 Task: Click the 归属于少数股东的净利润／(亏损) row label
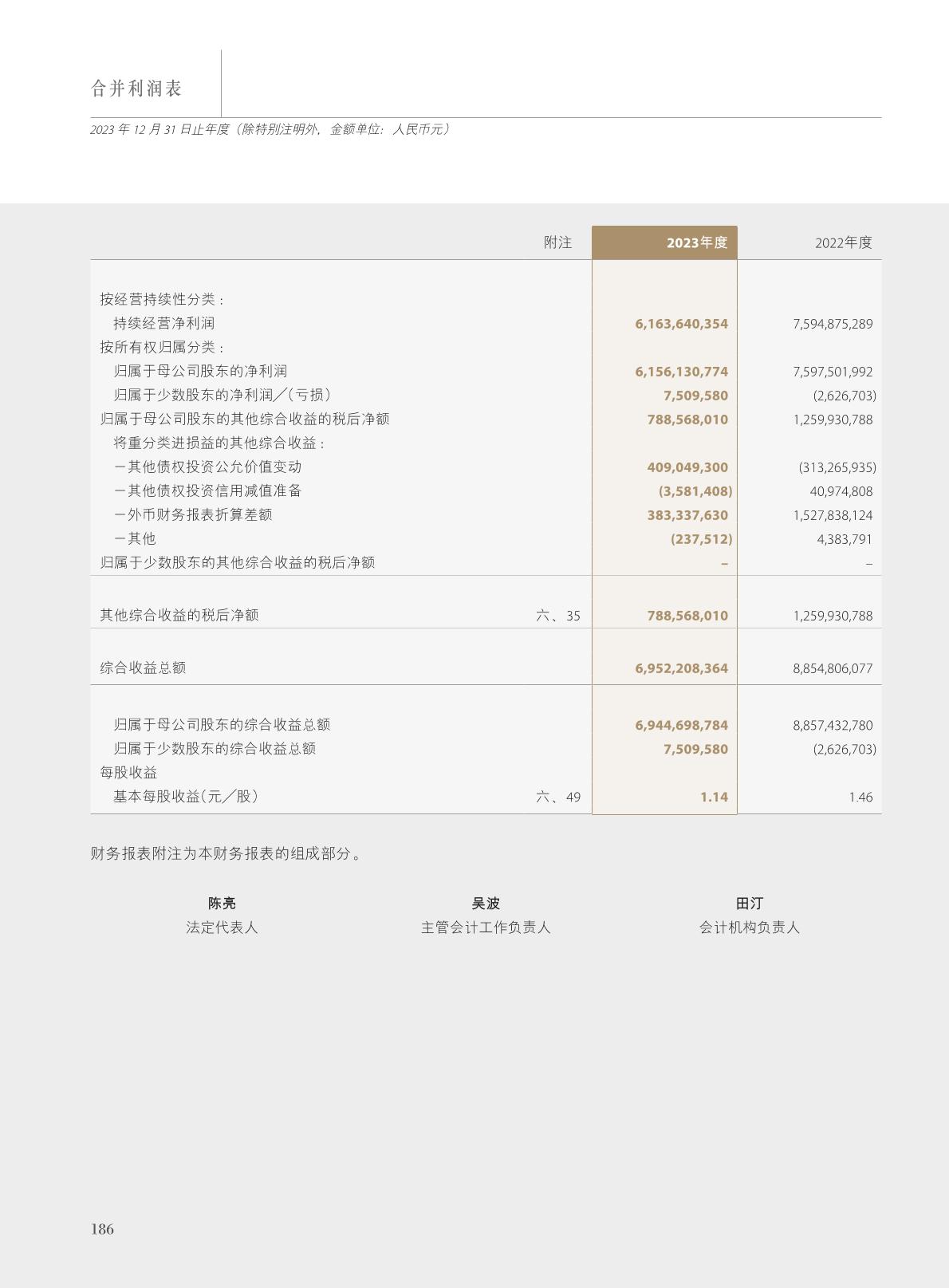click(x=222, y=396)
